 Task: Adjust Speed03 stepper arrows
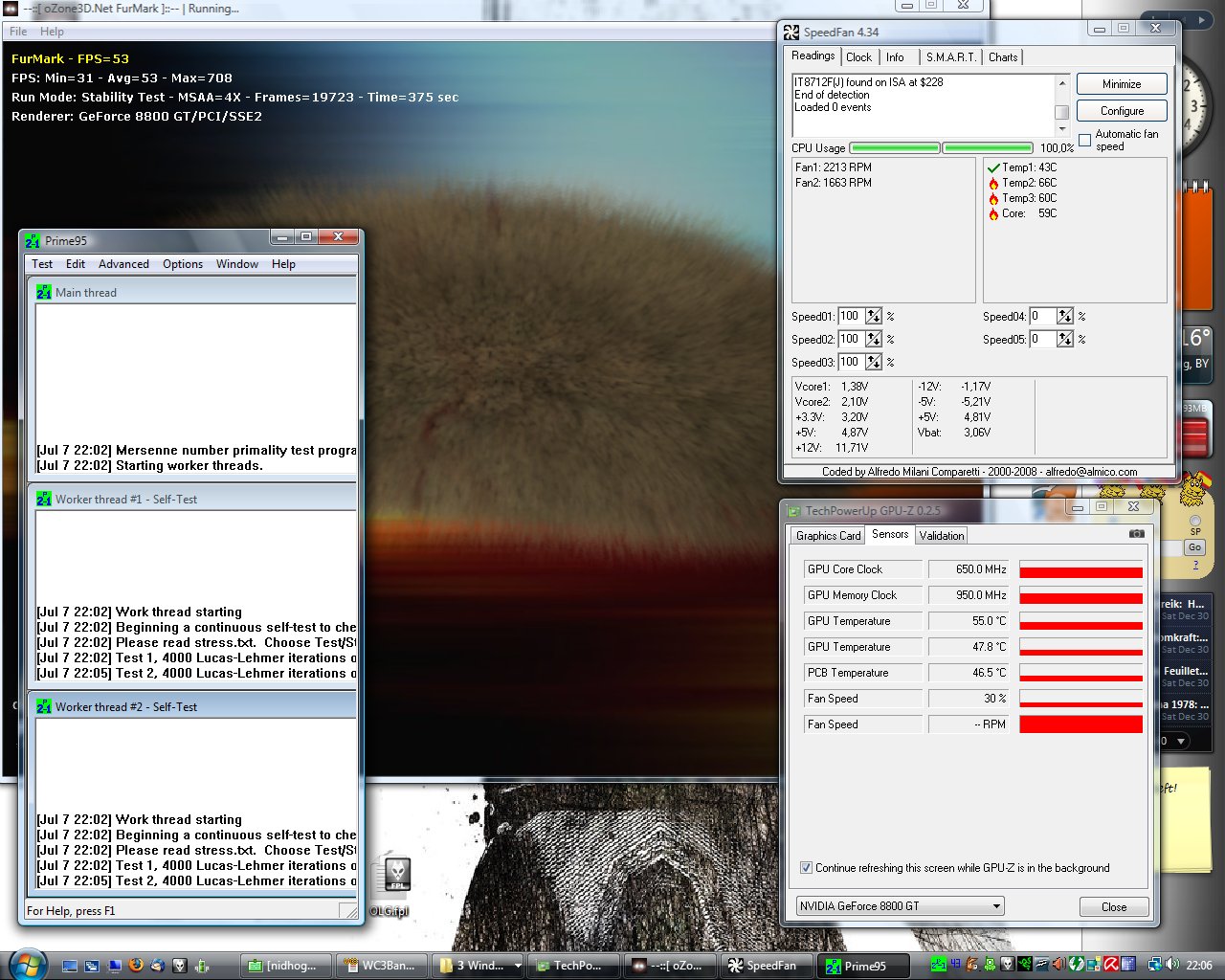[x=874, y=362]
